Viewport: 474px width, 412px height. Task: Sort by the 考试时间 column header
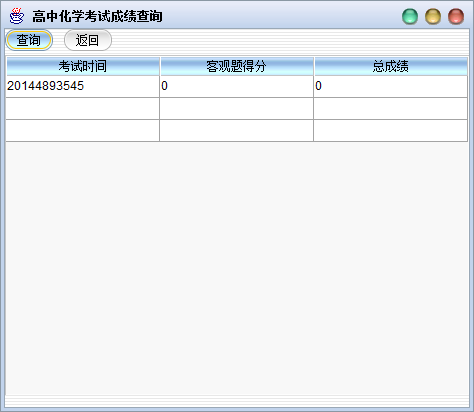click(x=83, y=66)
